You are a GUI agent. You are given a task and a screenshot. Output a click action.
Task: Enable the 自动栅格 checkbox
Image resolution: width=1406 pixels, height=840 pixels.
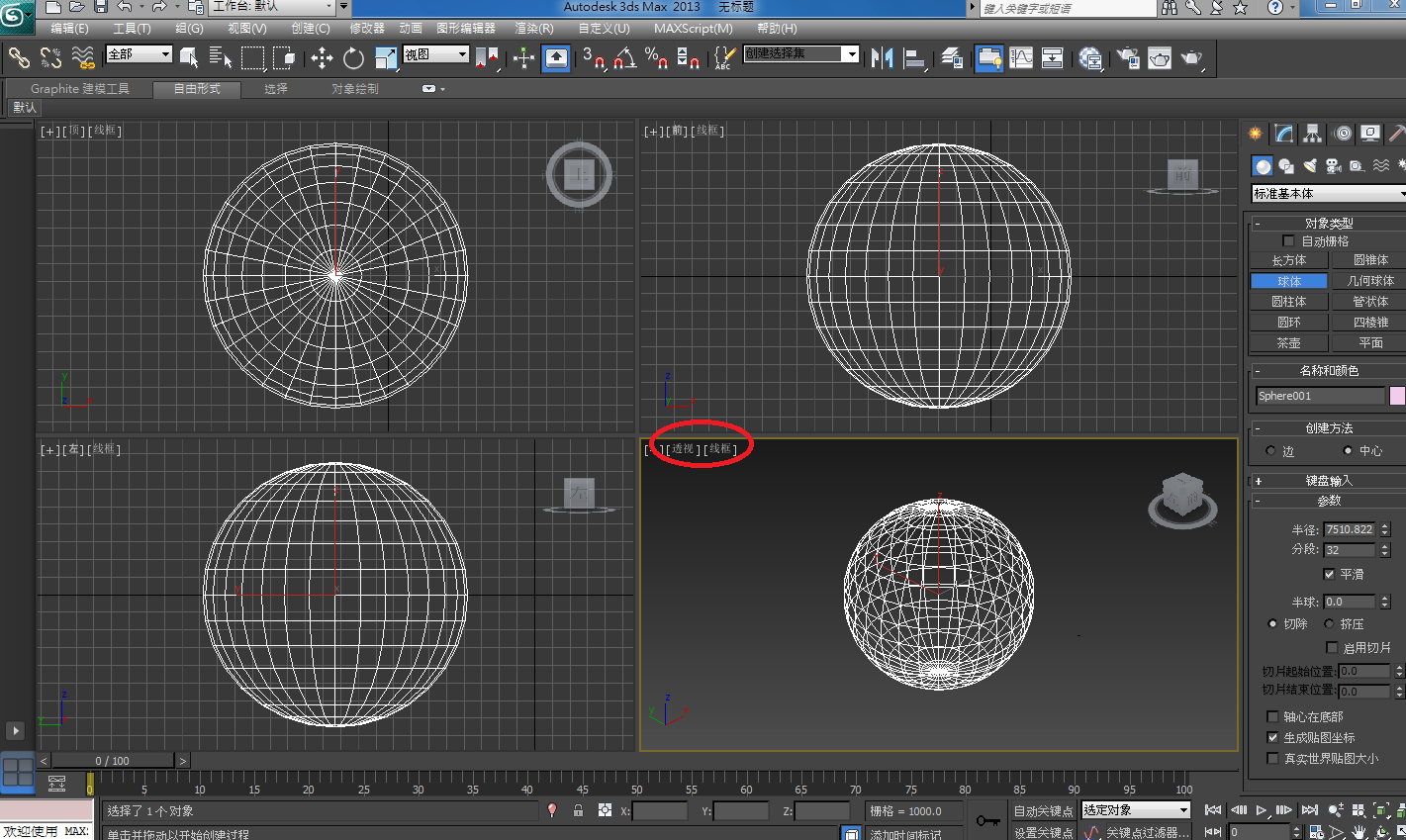point(1288,241)
